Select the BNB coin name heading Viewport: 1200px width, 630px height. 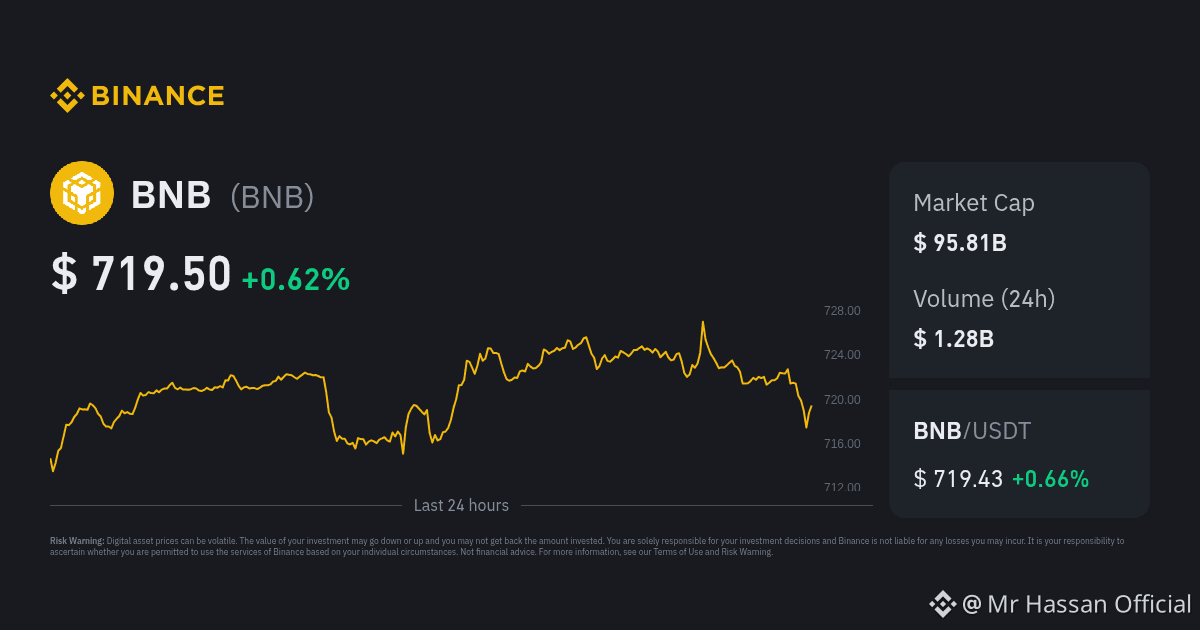(171, 196)
